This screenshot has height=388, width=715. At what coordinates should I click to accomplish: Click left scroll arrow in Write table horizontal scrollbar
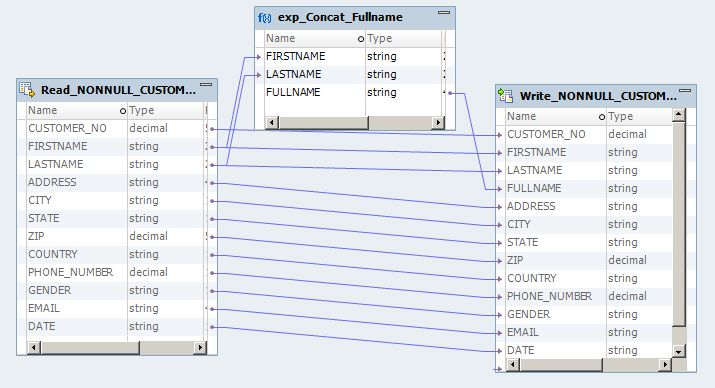tap(513, 365)
